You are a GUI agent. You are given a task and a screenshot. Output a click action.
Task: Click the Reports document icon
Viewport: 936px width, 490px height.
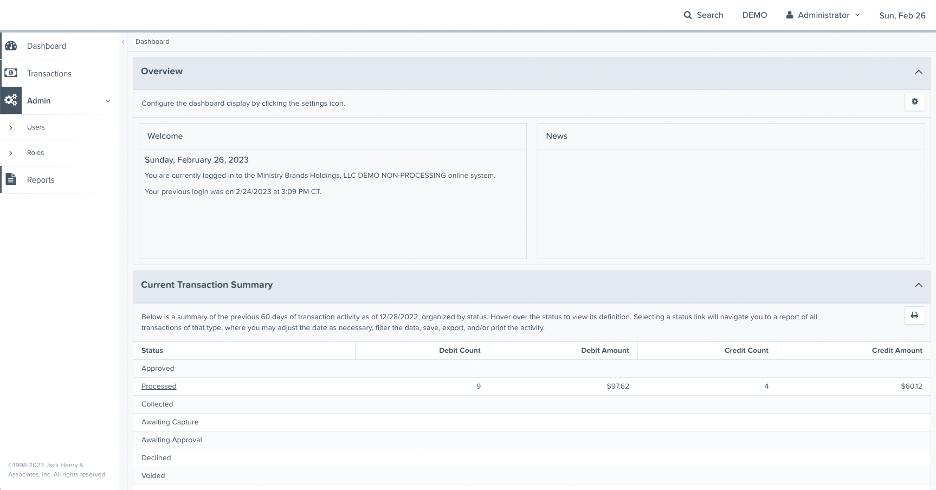point(11,180)
